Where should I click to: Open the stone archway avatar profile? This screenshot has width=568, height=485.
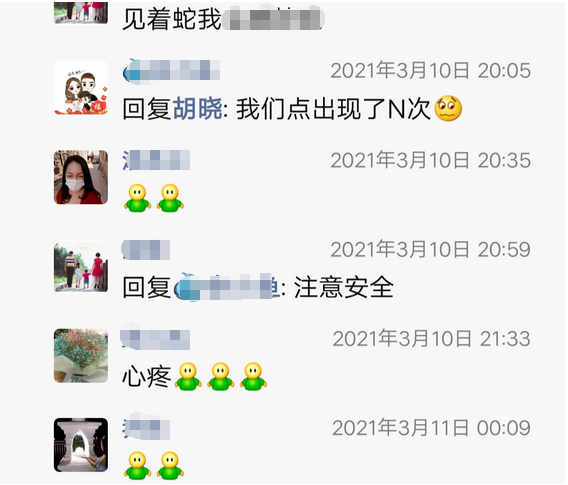[x=81, y=445]
